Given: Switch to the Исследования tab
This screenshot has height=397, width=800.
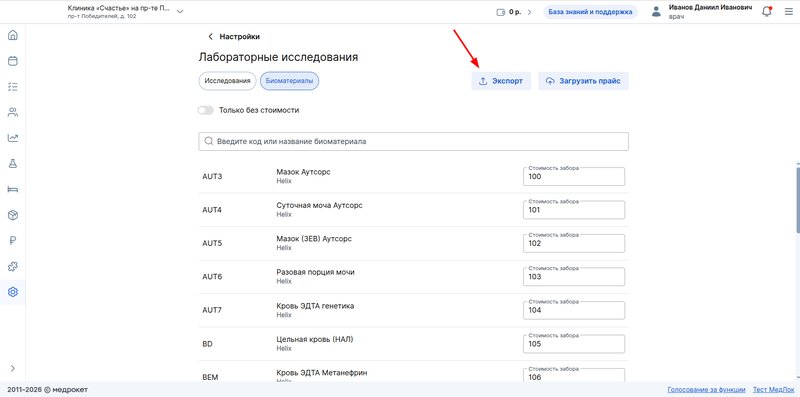Looking at the screenshot, I should 228,81.
